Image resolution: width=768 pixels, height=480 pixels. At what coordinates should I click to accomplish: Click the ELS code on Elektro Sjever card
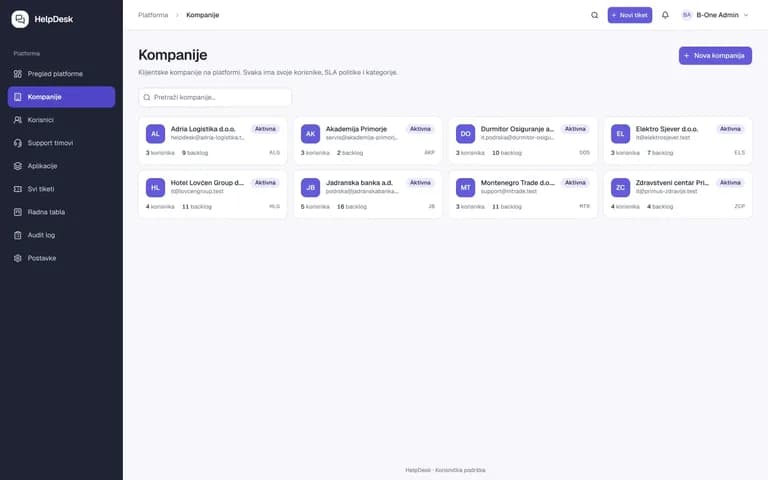coord(740,153)
